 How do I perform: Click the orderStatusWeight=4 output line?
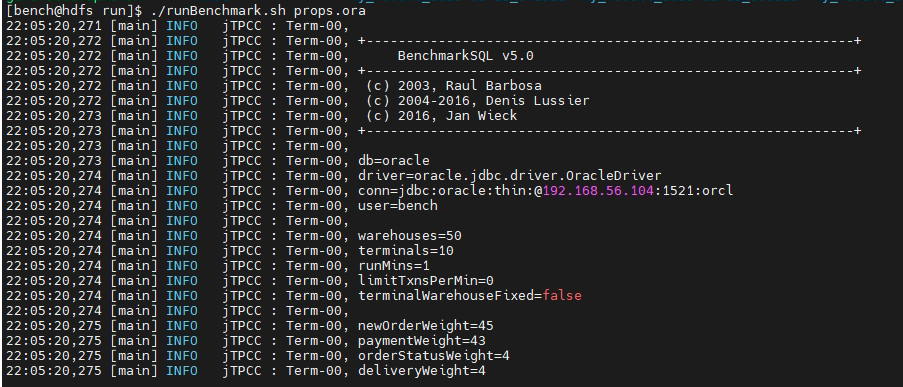click(434, 355)
